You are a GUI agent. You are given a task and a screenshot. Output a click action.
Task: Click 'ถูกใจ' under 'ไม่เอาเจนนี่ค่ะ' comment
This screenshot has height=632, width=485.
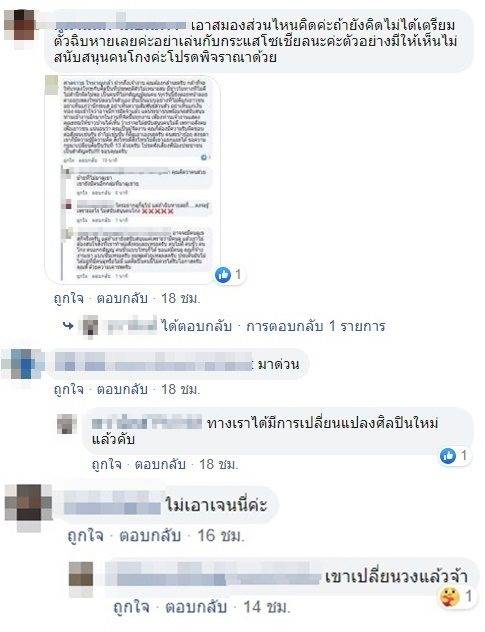pos(85,536)
